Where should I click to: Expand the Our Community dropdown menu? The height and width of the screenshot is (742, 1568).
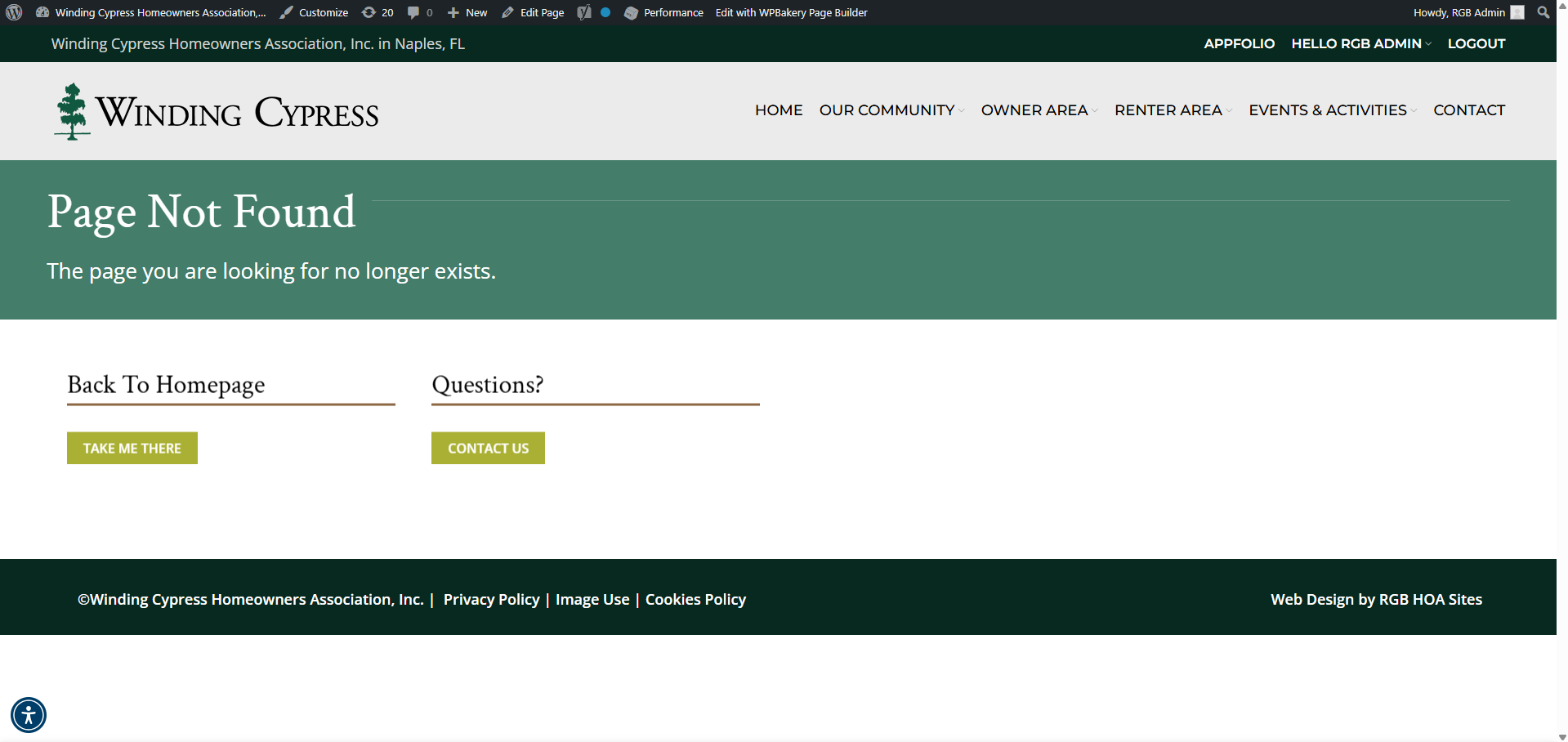click(x=891, y=110)
